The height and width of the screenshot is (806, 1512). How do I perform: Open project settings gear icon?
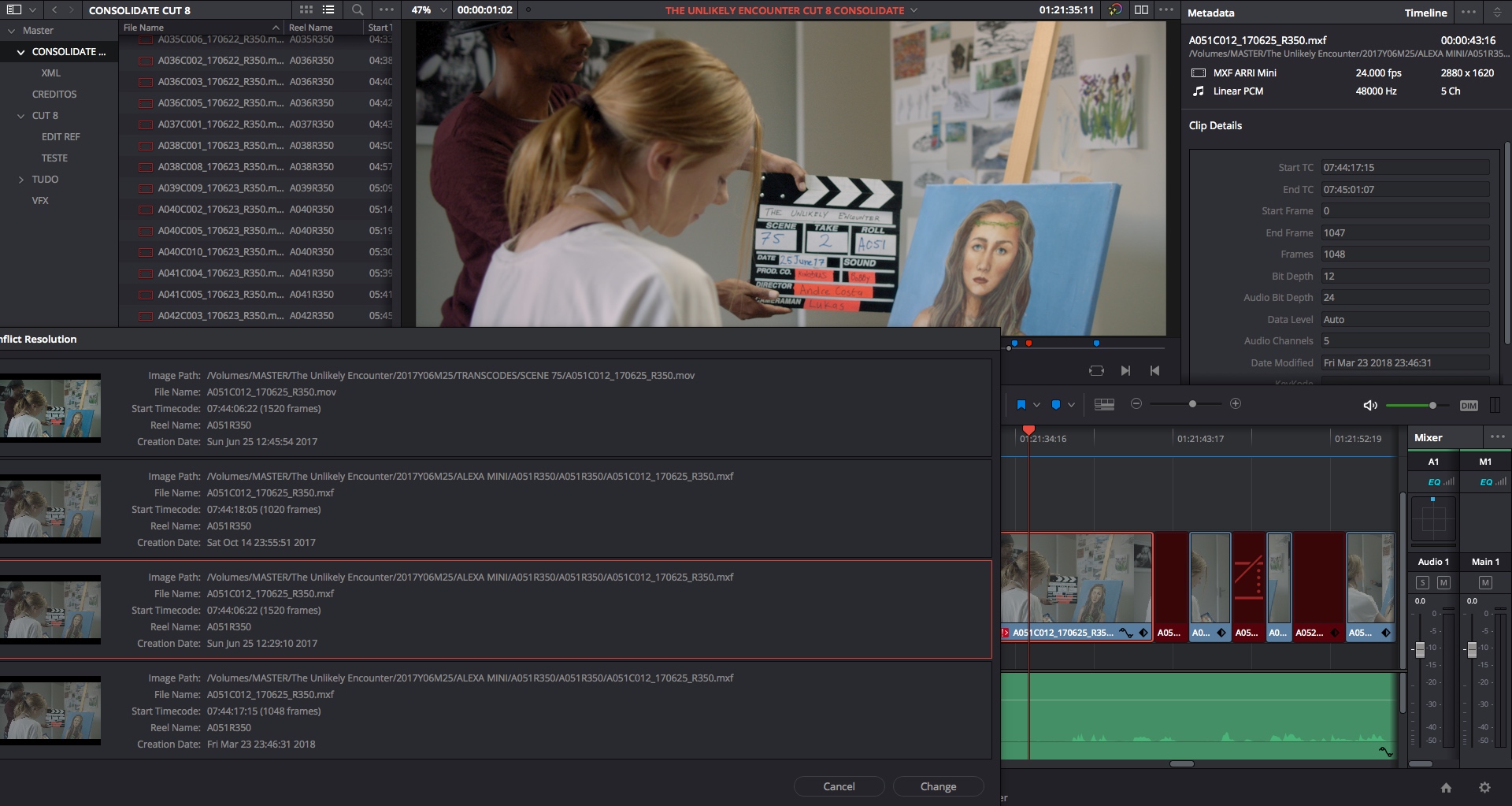coord(1484,787)
